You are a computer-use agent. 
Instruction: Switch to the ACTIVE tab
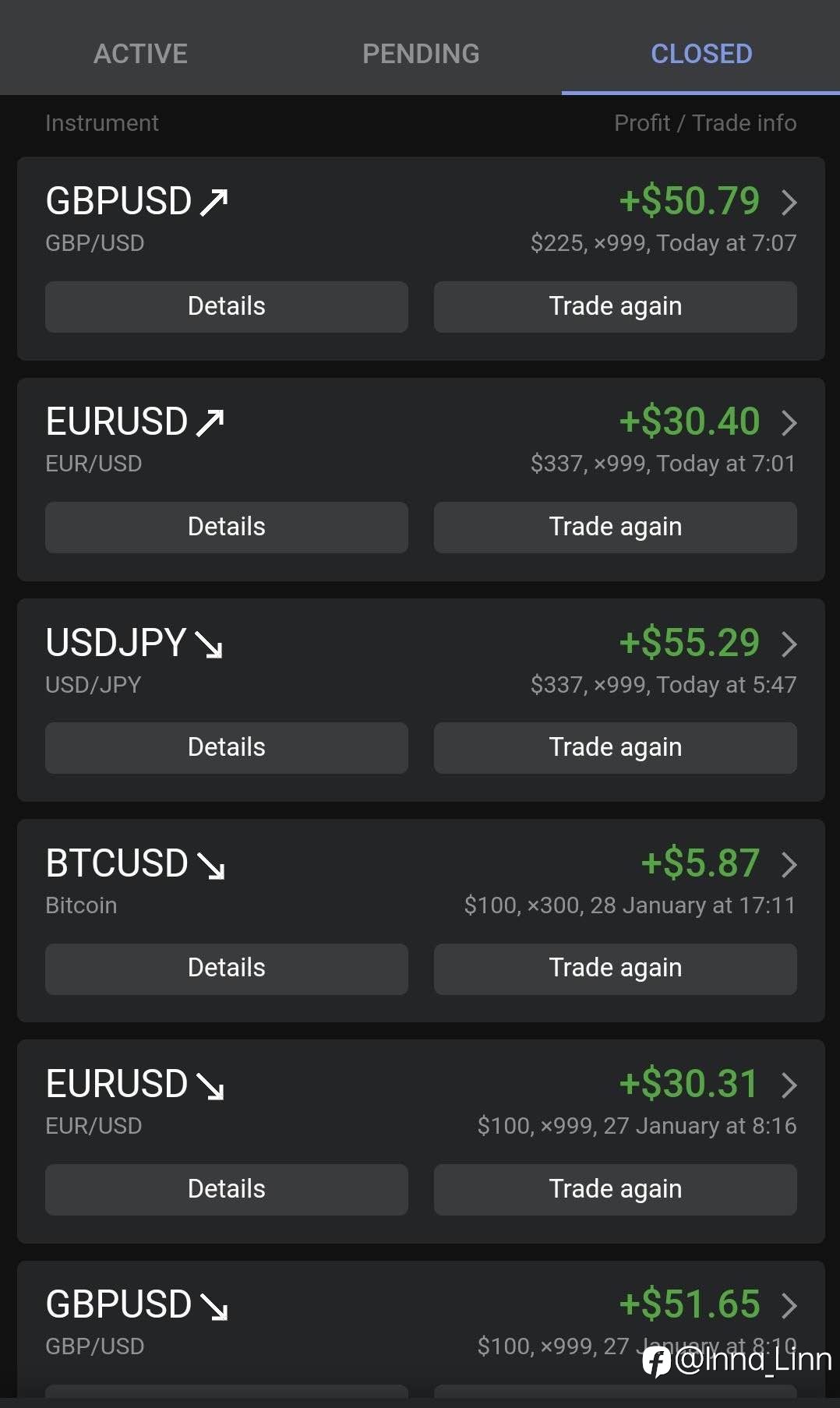click(140, 54)
